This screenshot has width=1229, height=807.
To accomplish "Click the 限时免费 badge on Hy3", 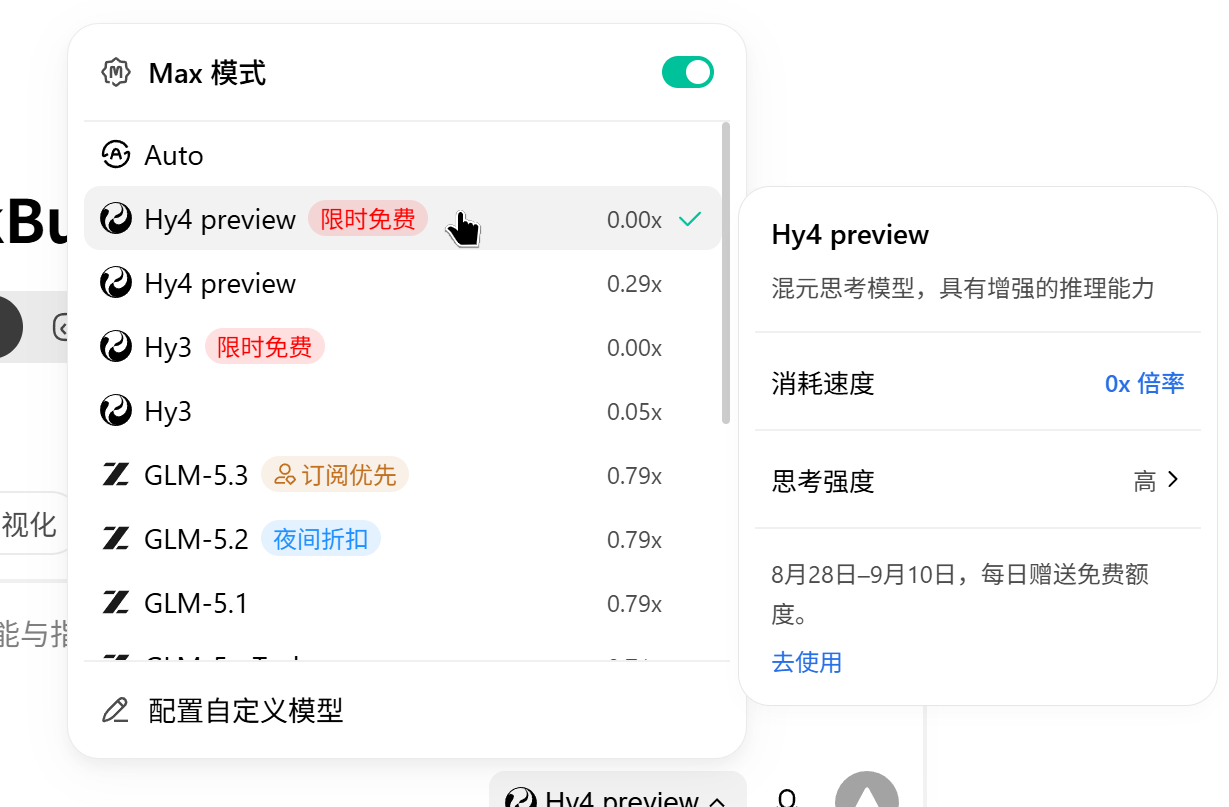I will pyautogui.click(x=265, y=347).
